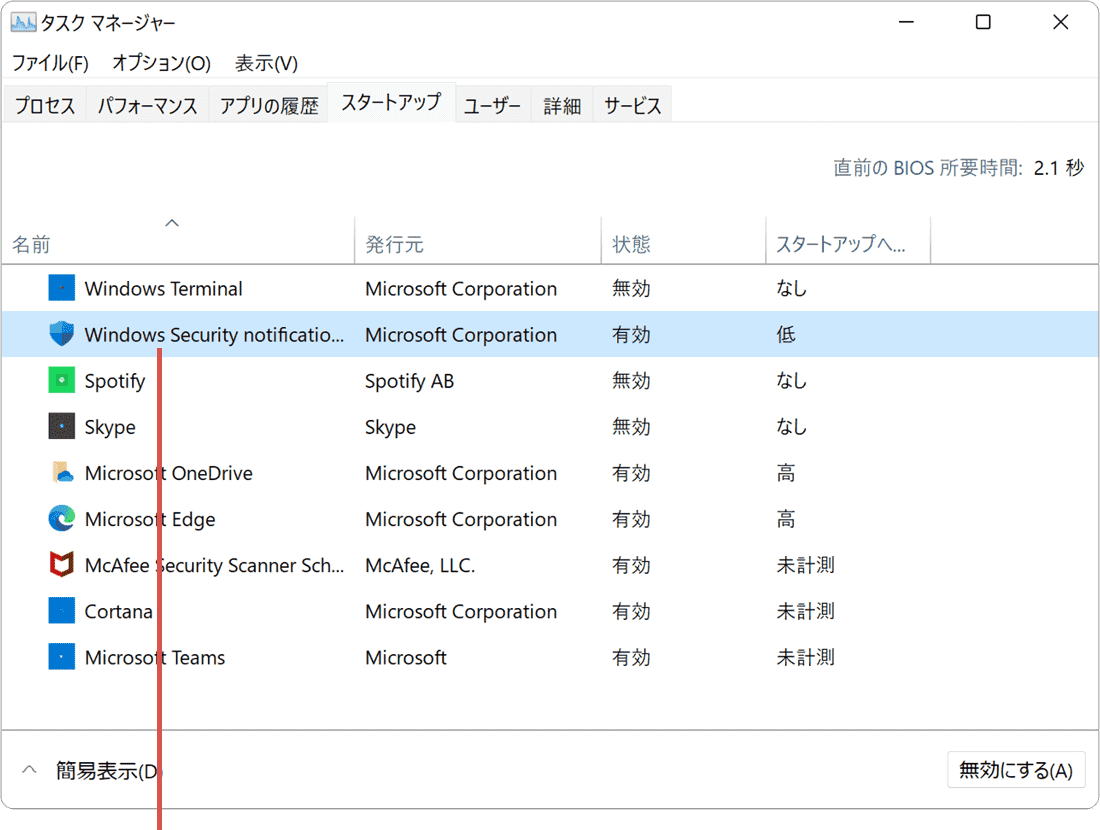Click the Microsoft OneDrive cloud icon
Screen dimensions: 1100x830
click(62, 472)
